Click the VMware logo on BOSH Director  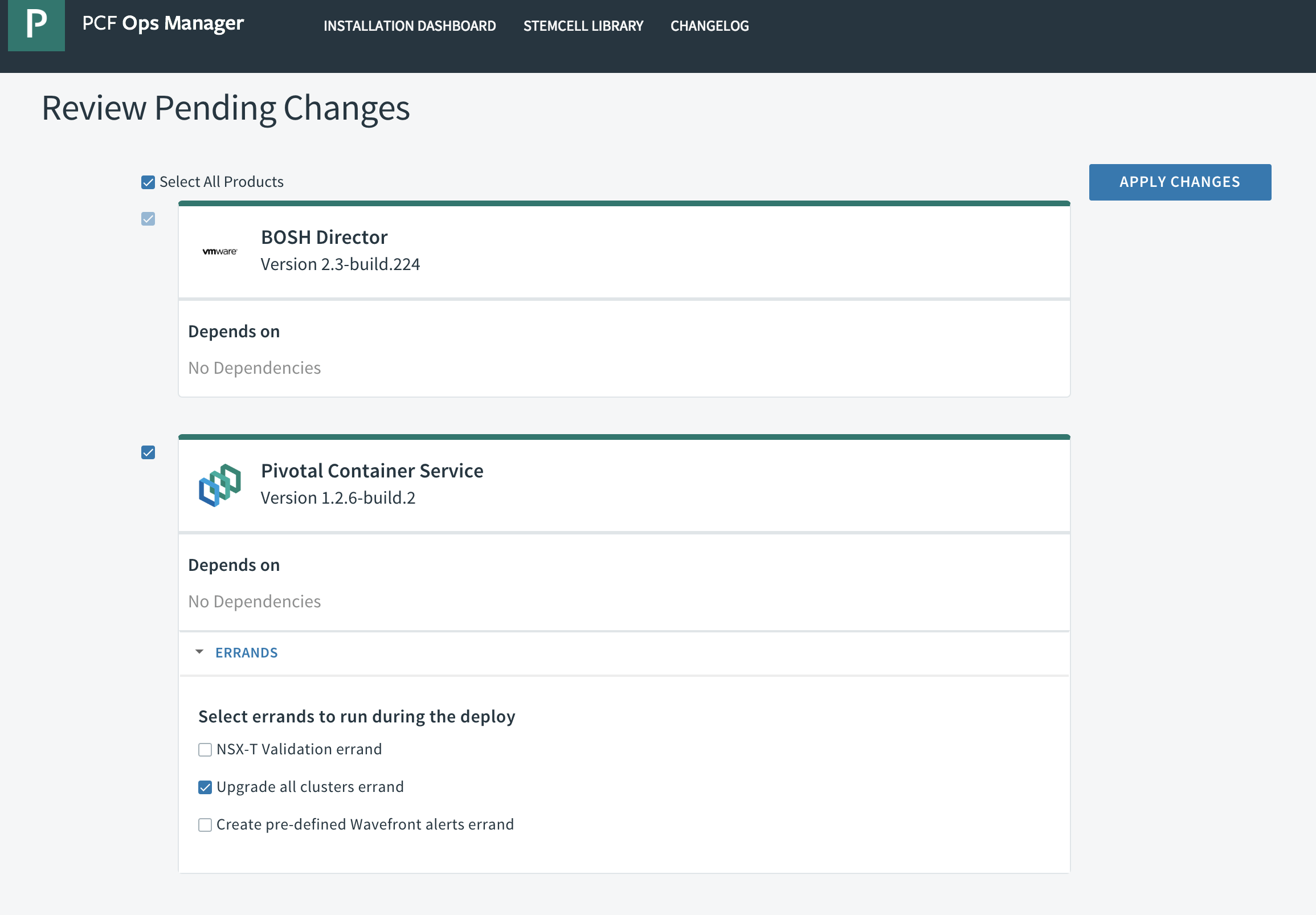tap(219, 251)
